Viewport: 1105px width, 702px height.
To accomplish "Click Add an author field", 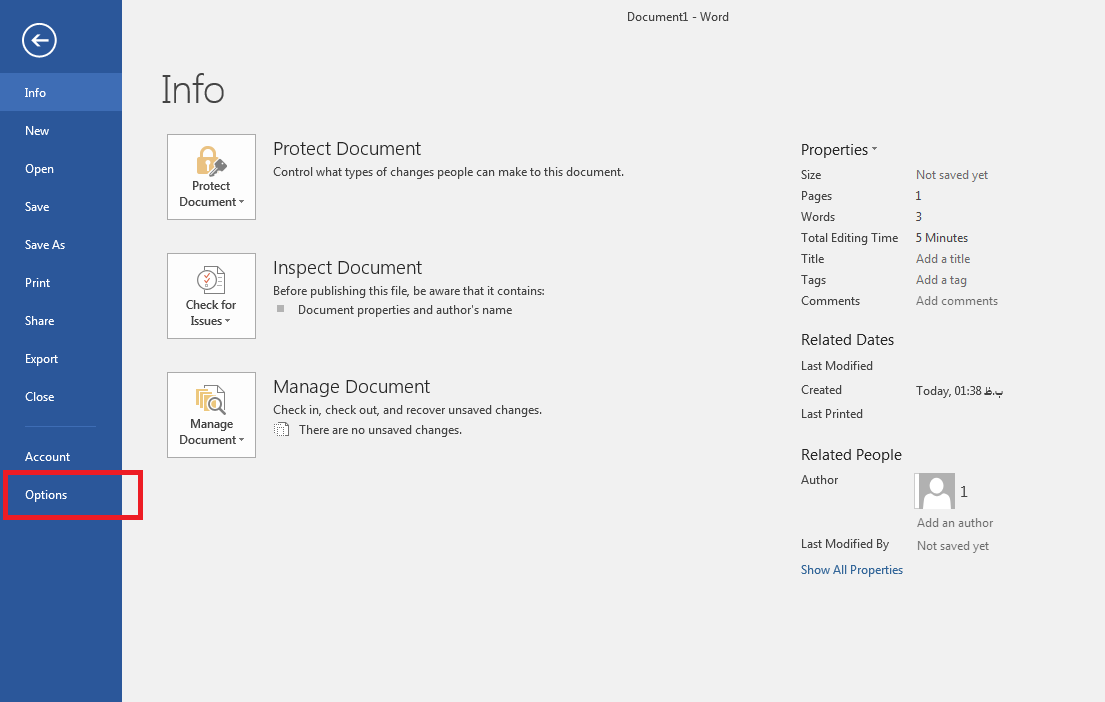I will click(955, 523).
